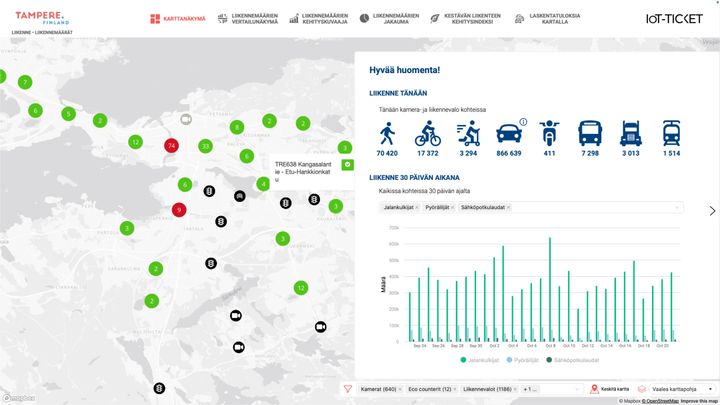Show the +1 more map filters
The width and height of the screenshot is (720, 405).
529,389
